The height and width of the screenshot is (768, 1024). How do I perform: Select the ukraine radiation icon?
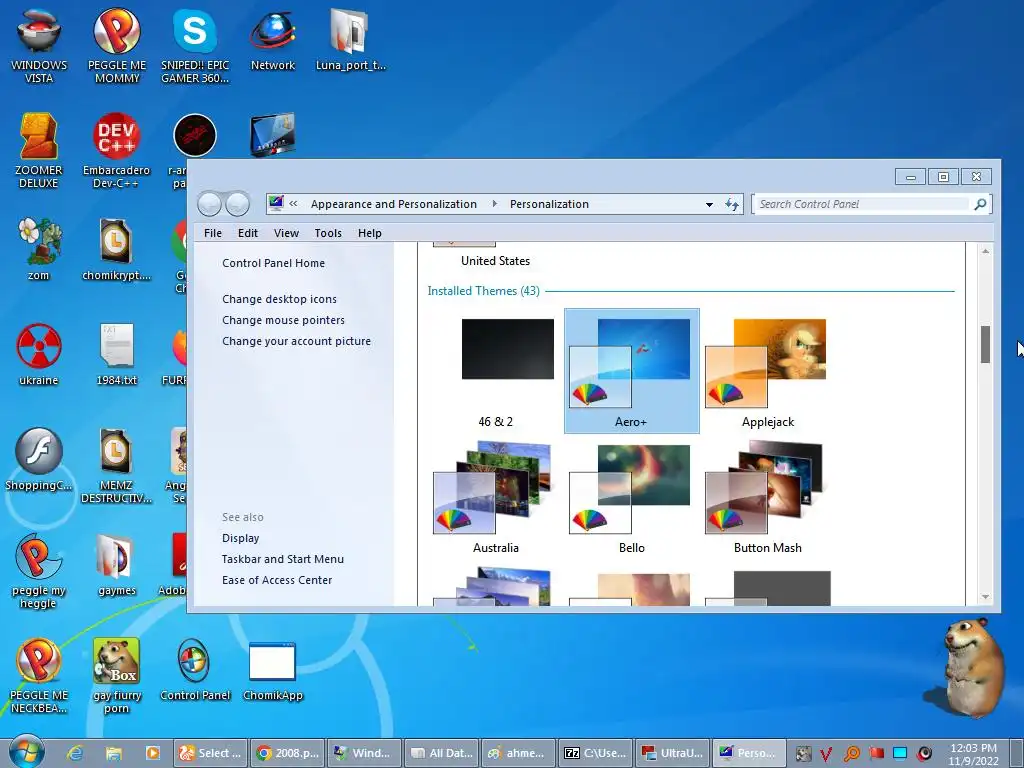point(39,355)
